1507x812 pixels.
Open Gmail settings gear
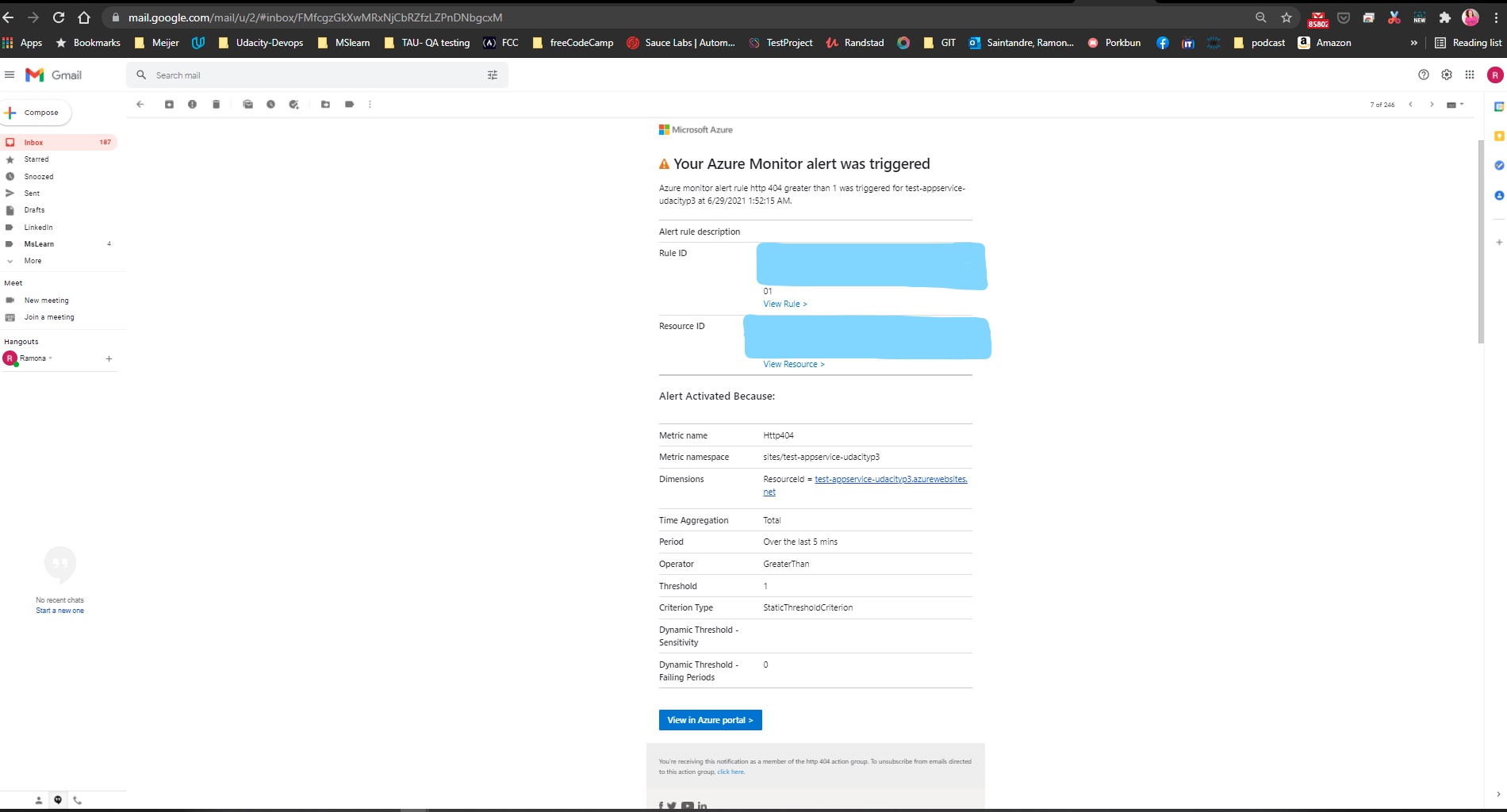click(1447, 75)
